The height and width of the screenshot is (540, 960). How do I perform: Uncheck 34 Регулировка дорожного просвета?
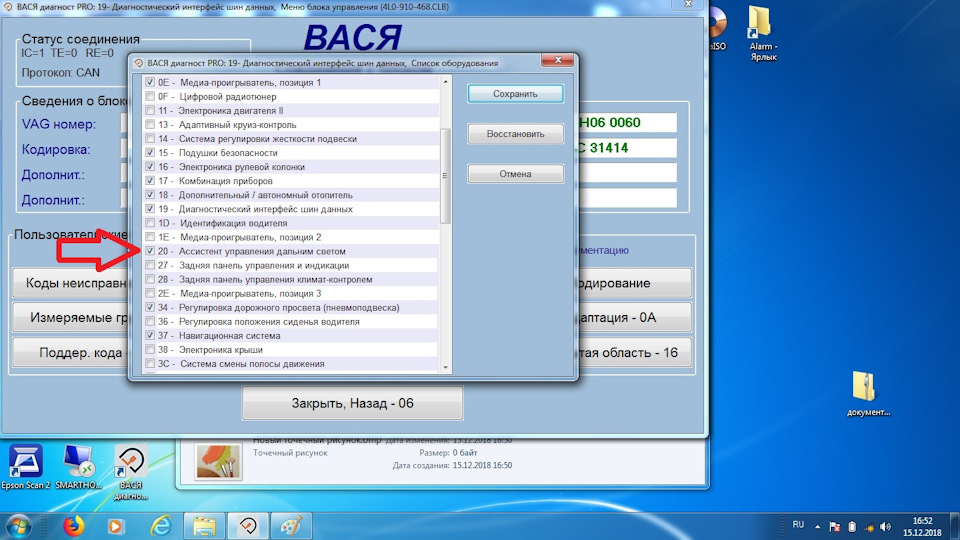150,307
